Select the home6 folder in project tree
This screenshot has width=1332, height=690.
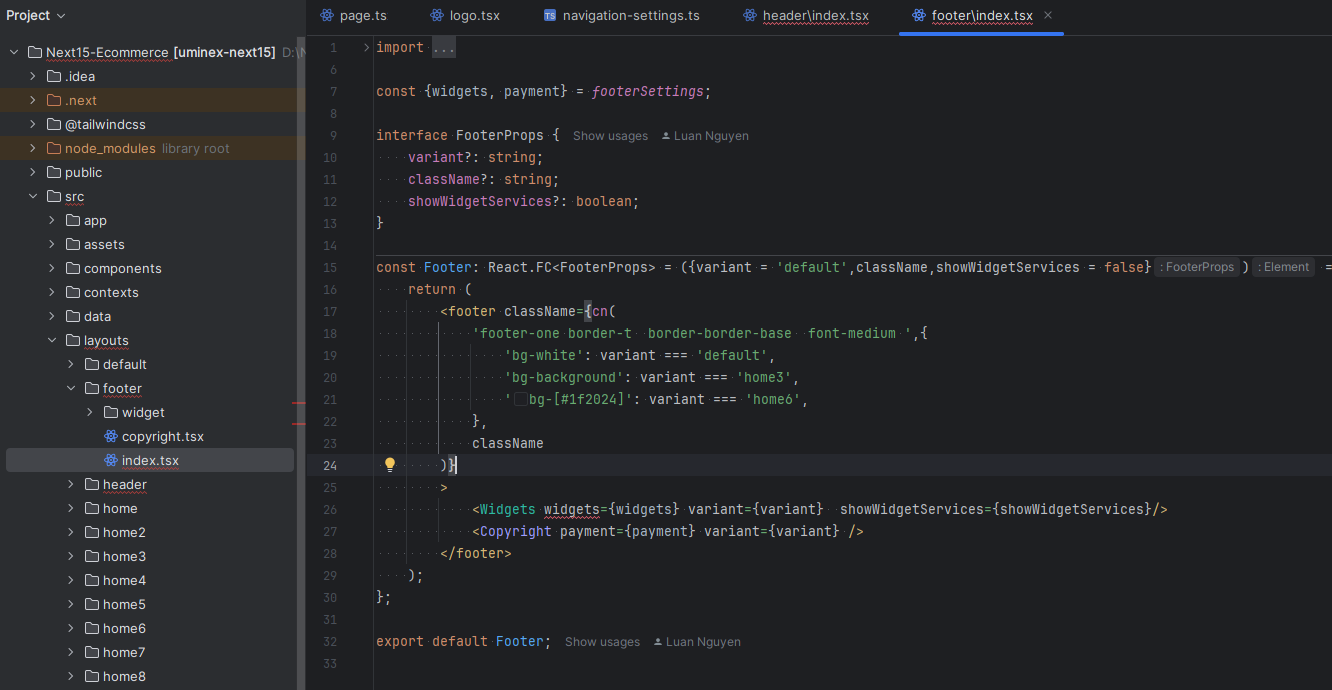point(124,628)
